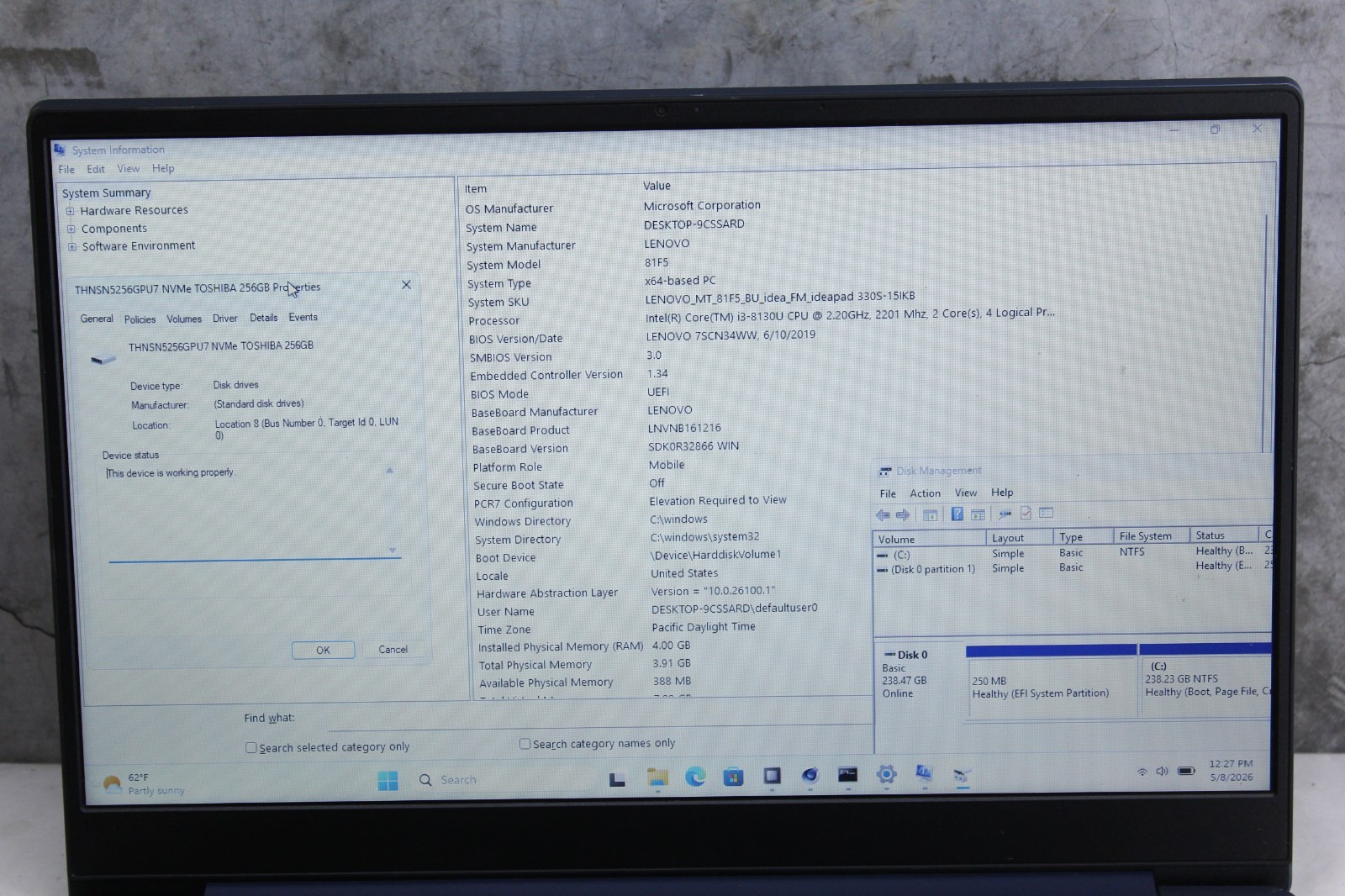Click the Back arrow in Disk Management toolbar
This screenshot has height=896, width=1345.
click(883, 515)
